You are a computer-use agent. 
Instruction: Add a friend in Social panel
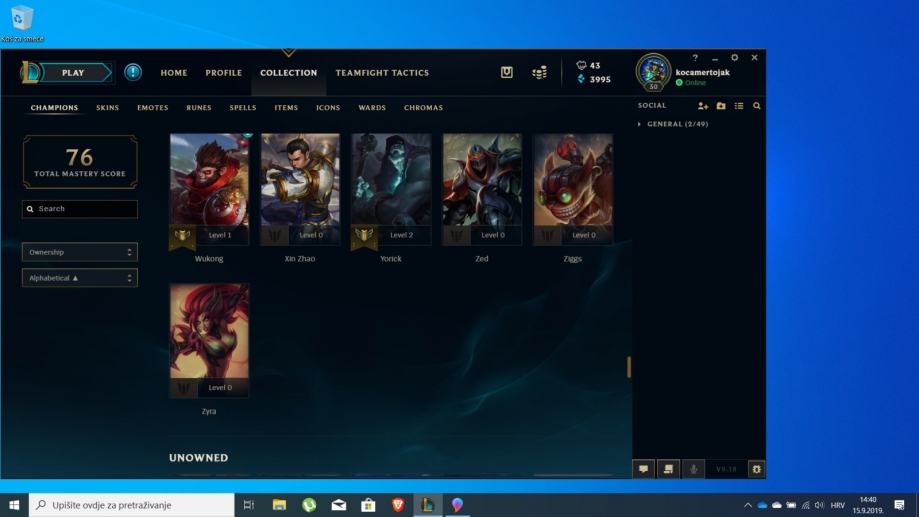pyautogui.click(x=703, y=106)
